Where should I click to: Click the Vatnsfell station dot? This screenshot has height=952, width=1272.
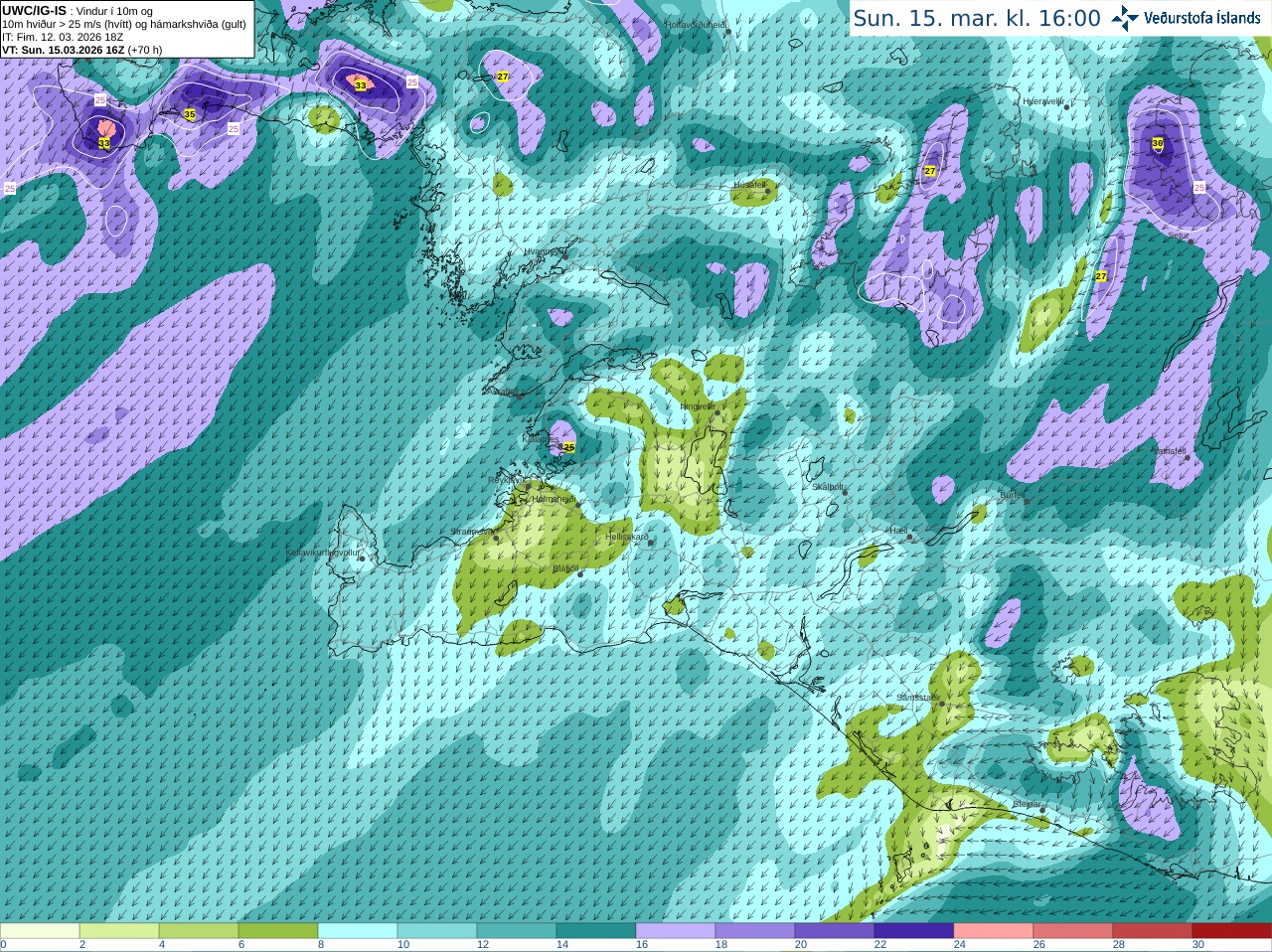coord(1188,457)
